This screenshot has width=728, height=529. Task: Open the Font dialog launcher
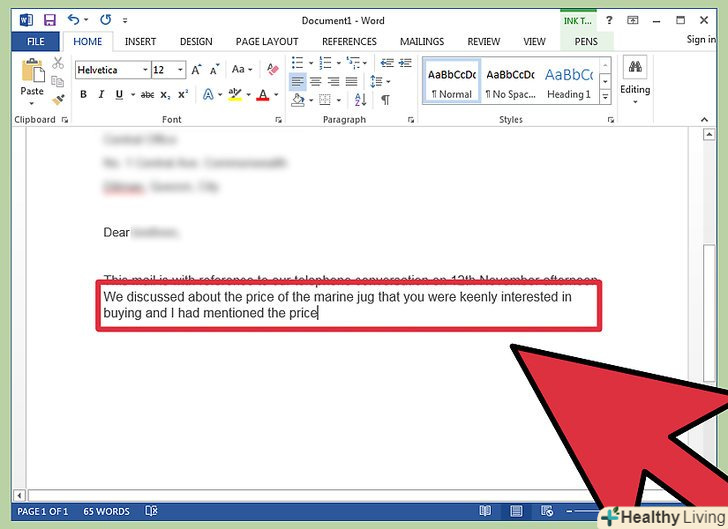coord(278,120)
